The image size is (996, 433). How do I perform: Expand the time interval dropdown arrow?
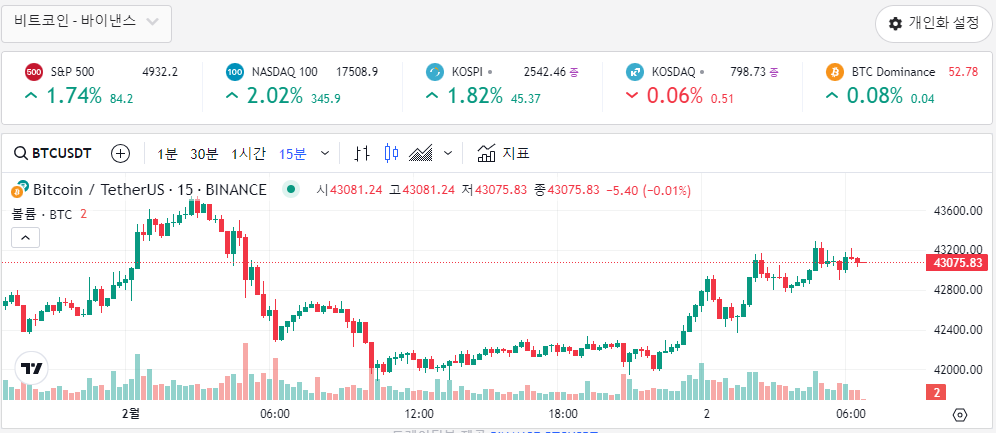click(324, 153)
